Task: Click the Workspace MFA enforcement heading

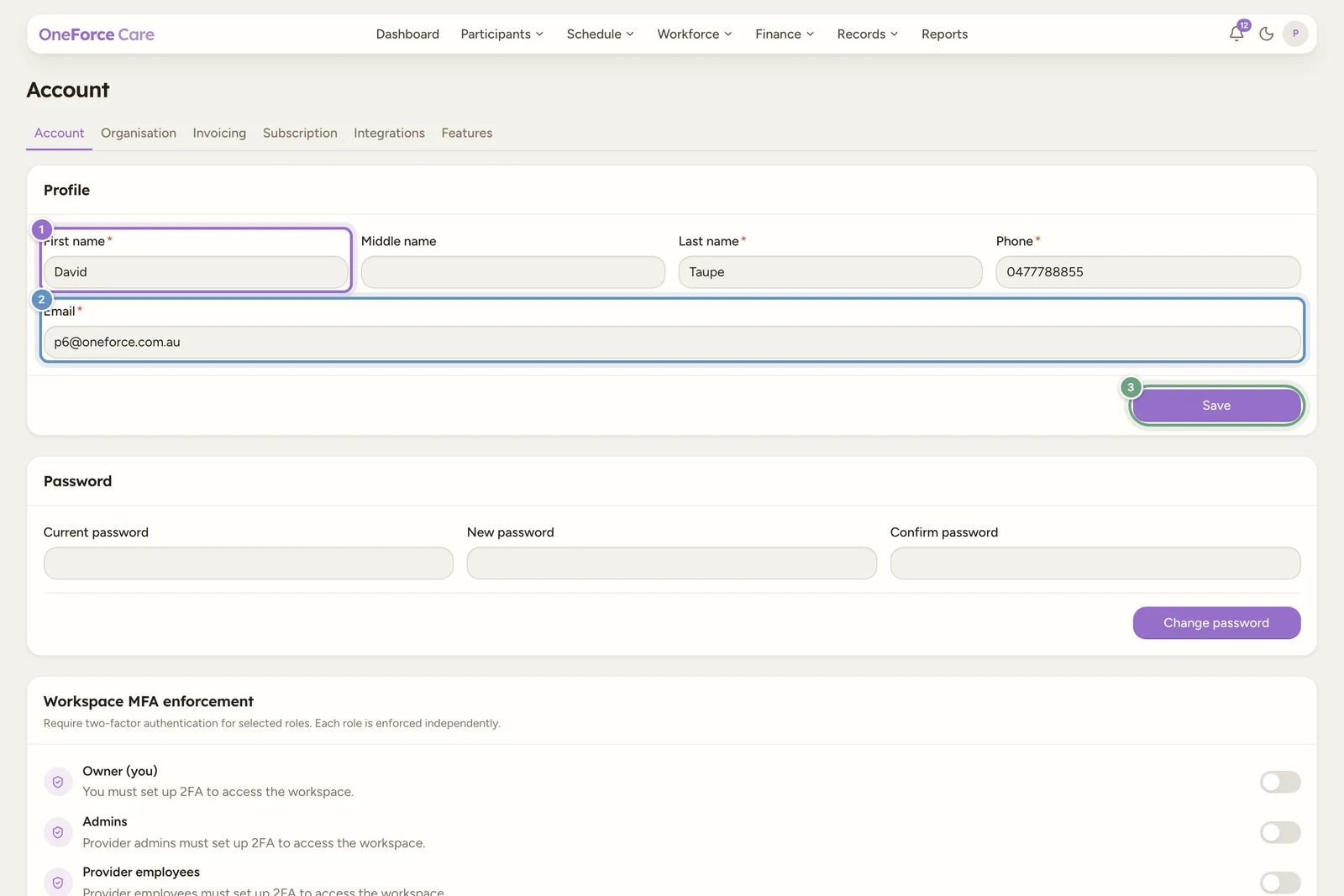Action: [x=149, y=701]
